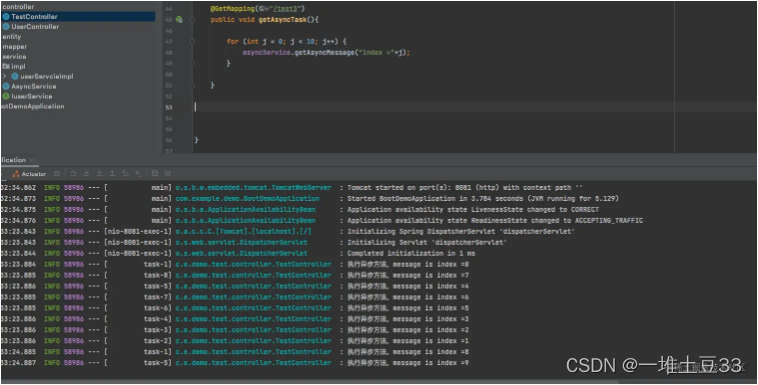Click the 'LivenessState changed to CORRECT' log line
This screenshot has height=385, width=758.
pos(473,209)
